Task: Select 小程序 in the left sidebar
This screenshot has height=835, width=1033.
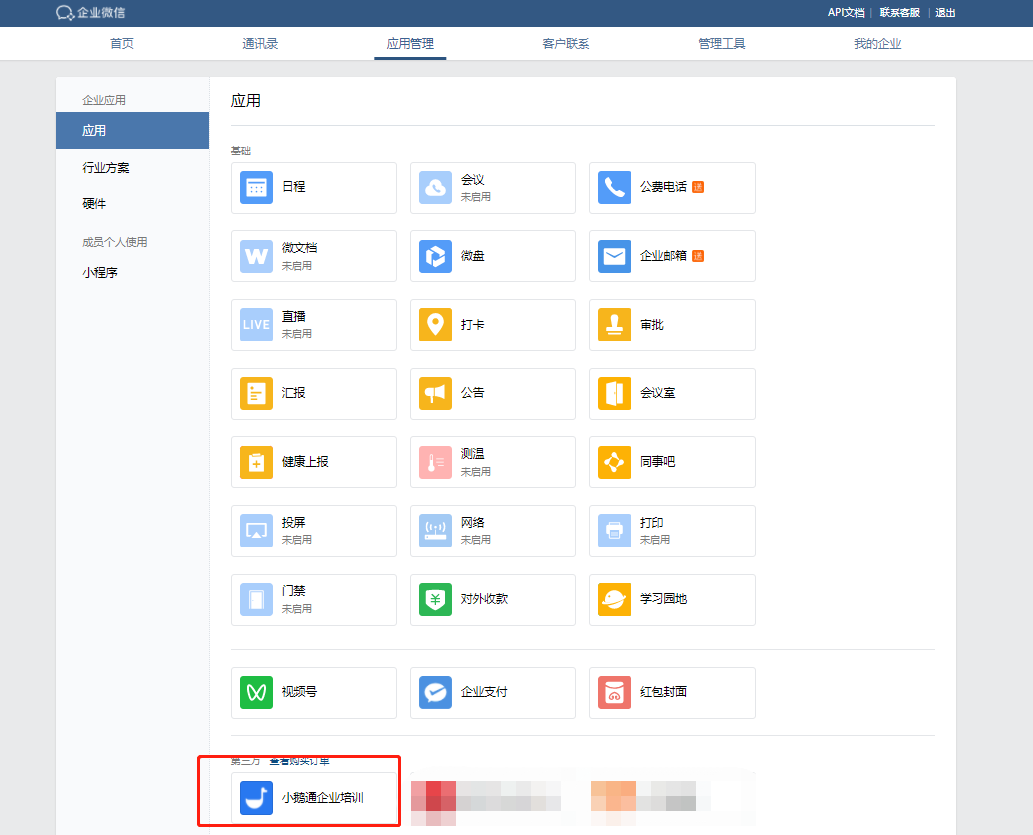Action: [x=100, y=272]
